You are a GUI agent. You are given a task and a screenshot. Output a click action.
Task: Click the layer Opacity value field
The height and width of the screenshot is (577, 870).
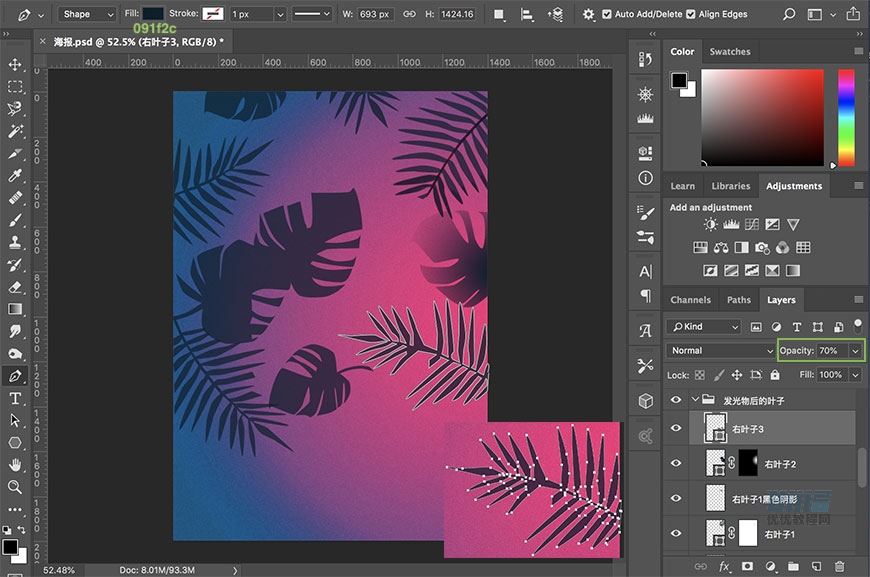click(829, 351)
